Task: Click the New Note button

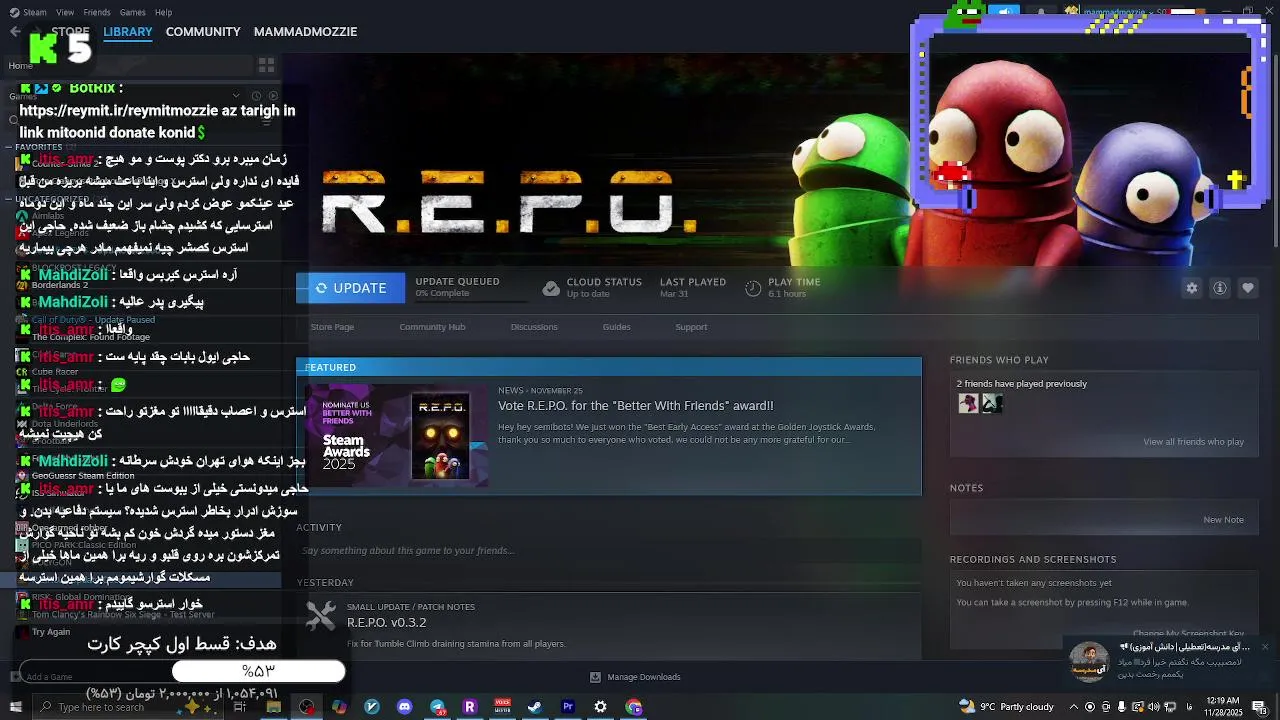Action: (x=1223, y=520)
